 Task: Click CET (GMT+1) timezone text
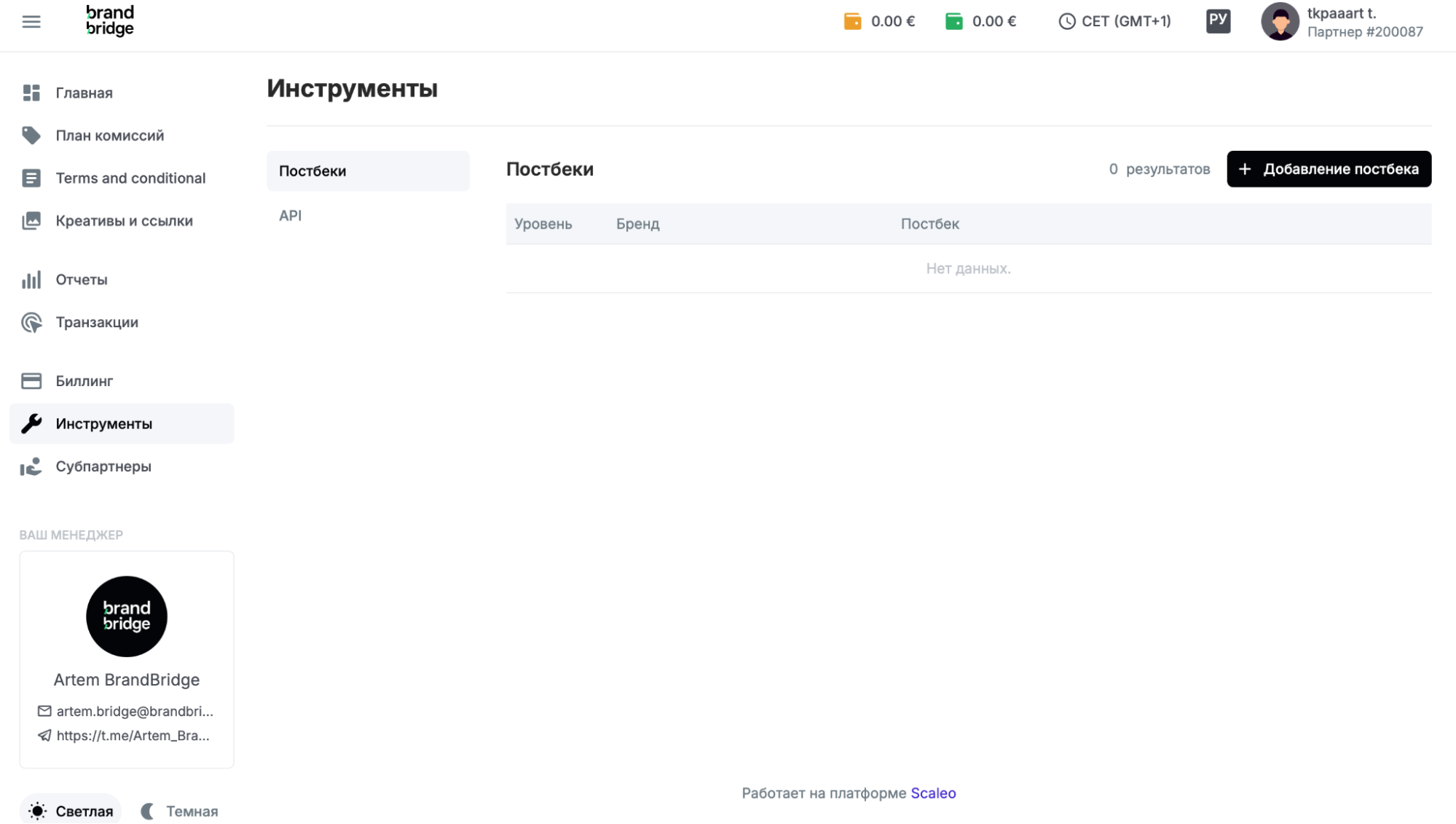click(x=1126, y=21)
